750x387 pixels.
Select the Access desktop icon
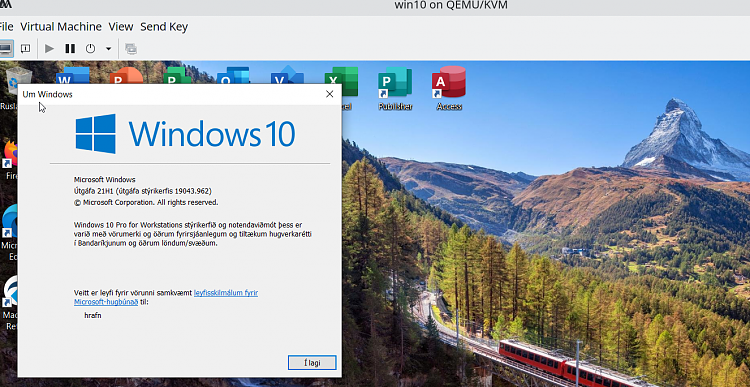tap(449, 88)
